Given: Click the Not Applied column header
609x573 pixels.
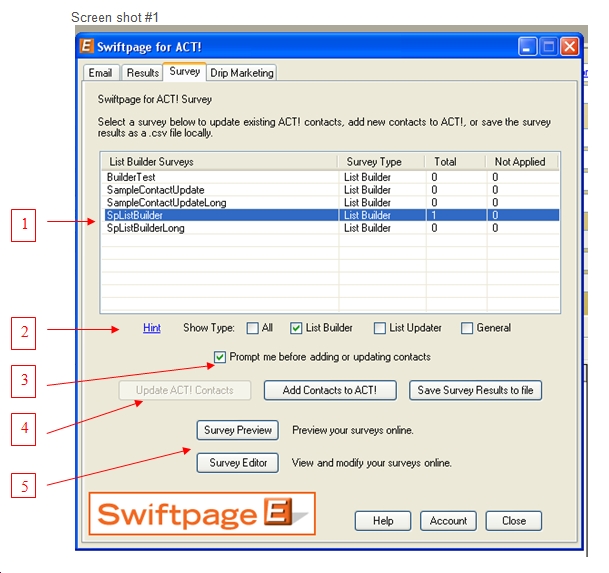Looking at the screenshot, I should [x=522, y=162].
